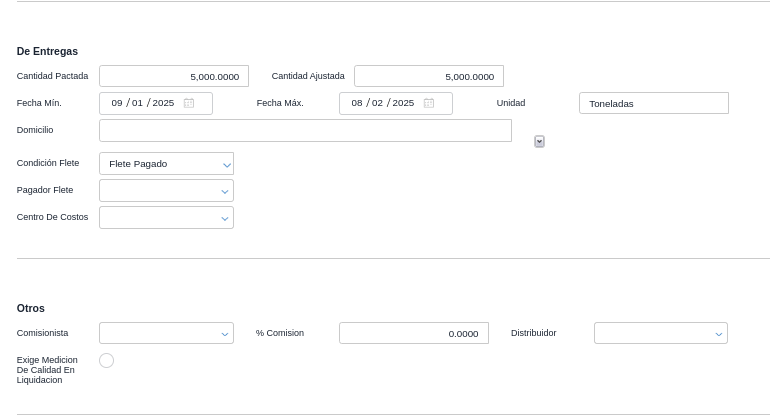
Task: Click small arrow icon beside Domicilio field
Action: [539, 142]
